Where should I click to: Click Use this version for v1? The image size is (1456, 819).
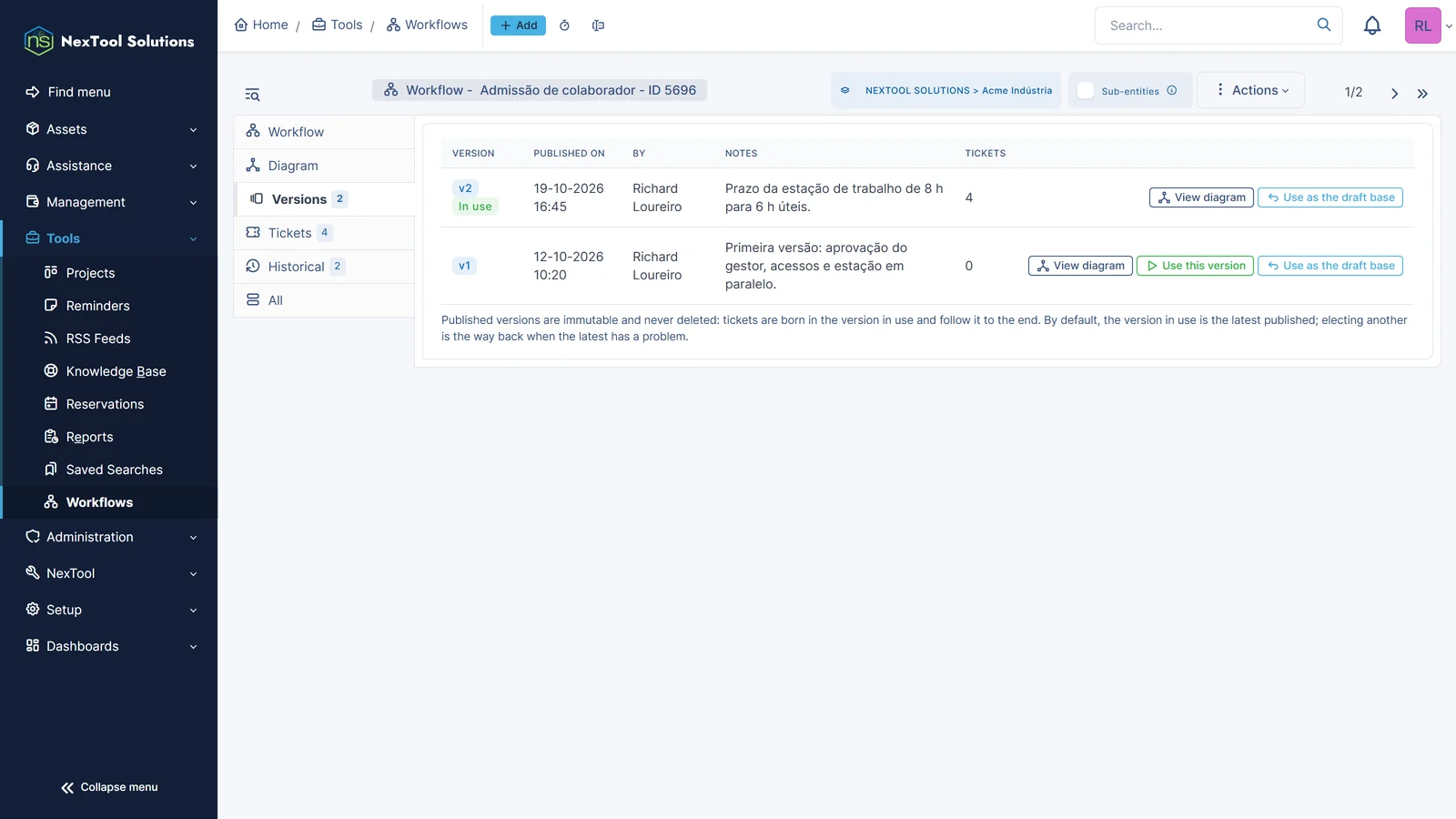(x=1195, y=266)
